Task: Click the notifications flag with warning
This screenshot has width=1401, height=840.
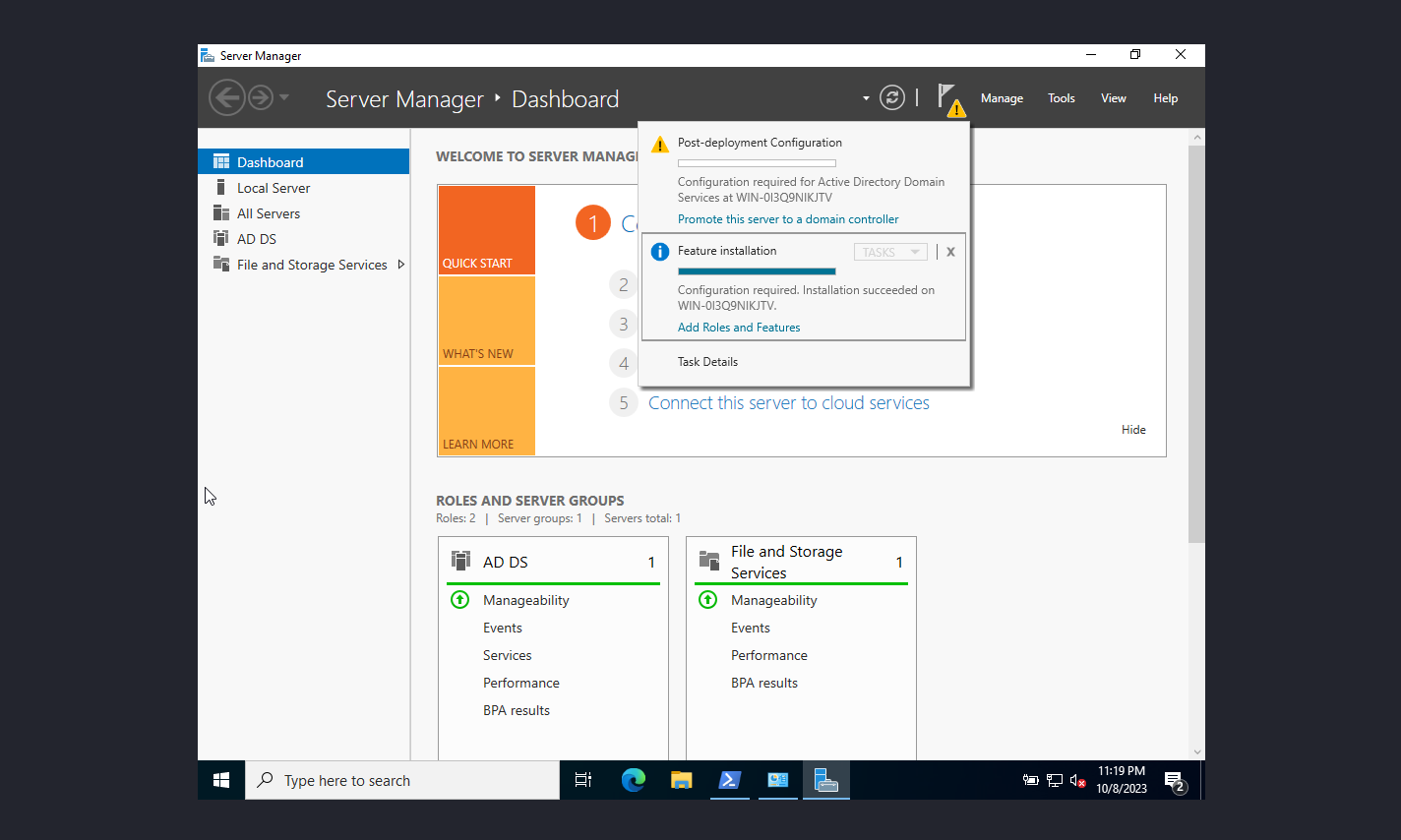Action: click(949, 99)
